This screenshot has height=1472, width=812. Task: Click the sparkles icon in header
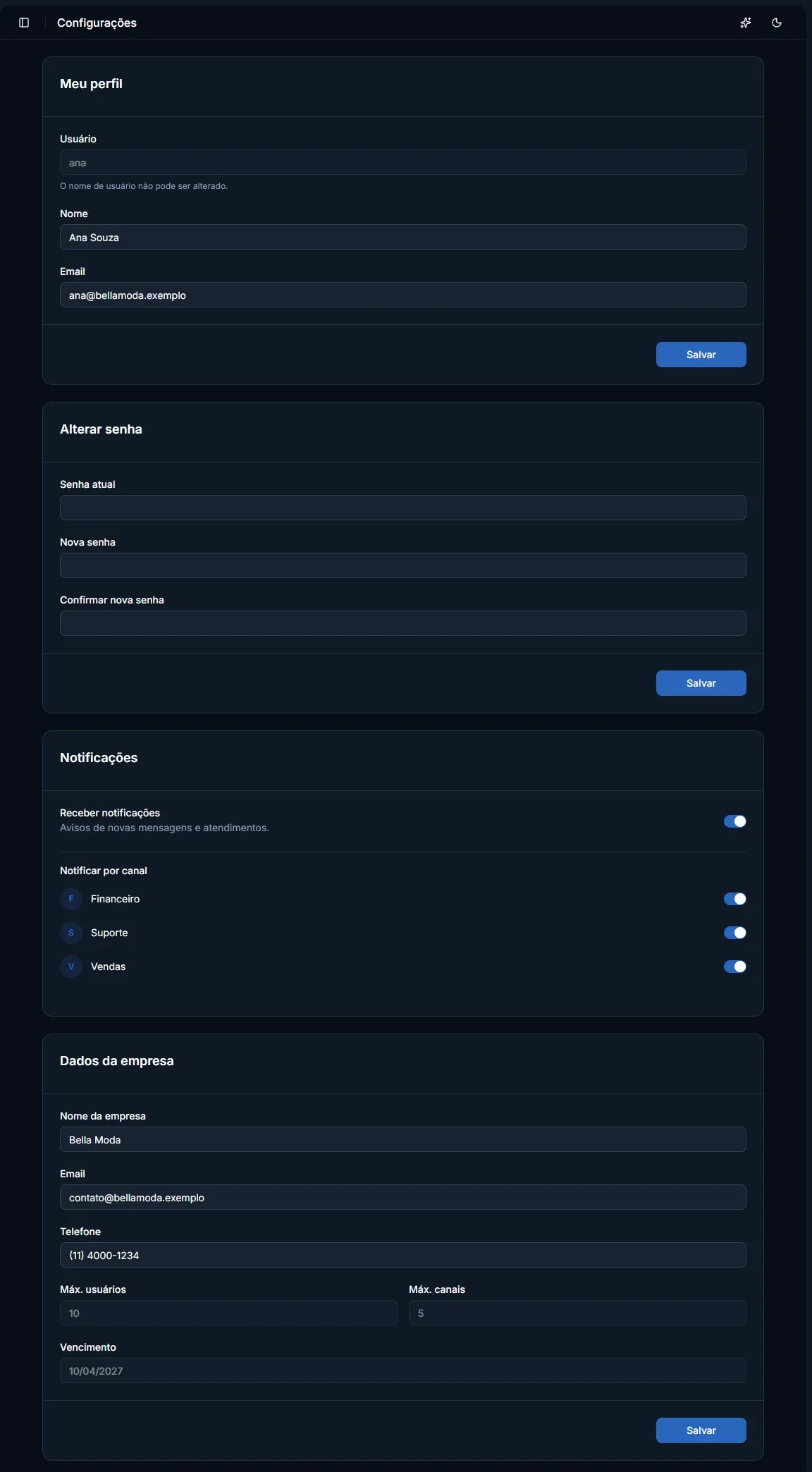tap(746, 23)
